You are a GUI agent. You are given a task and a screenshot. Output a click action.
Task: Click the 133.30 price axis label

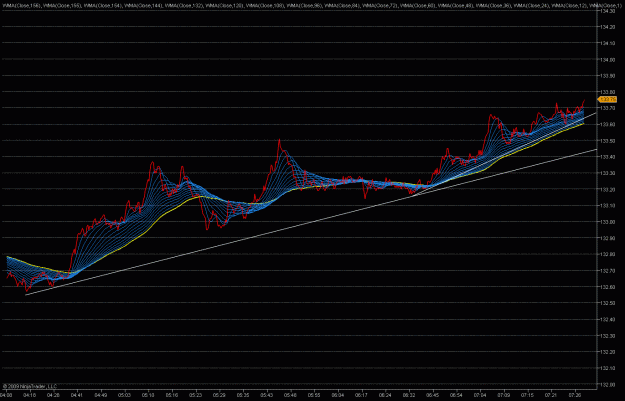(607, 173)
